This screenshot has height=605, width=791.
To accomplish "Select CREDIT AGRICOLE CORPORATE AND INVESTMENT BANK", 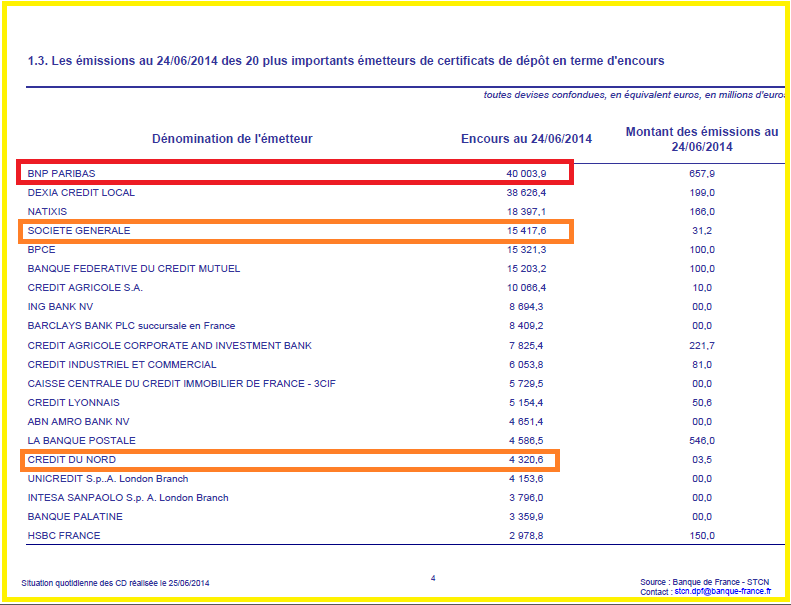I will 170,346.
